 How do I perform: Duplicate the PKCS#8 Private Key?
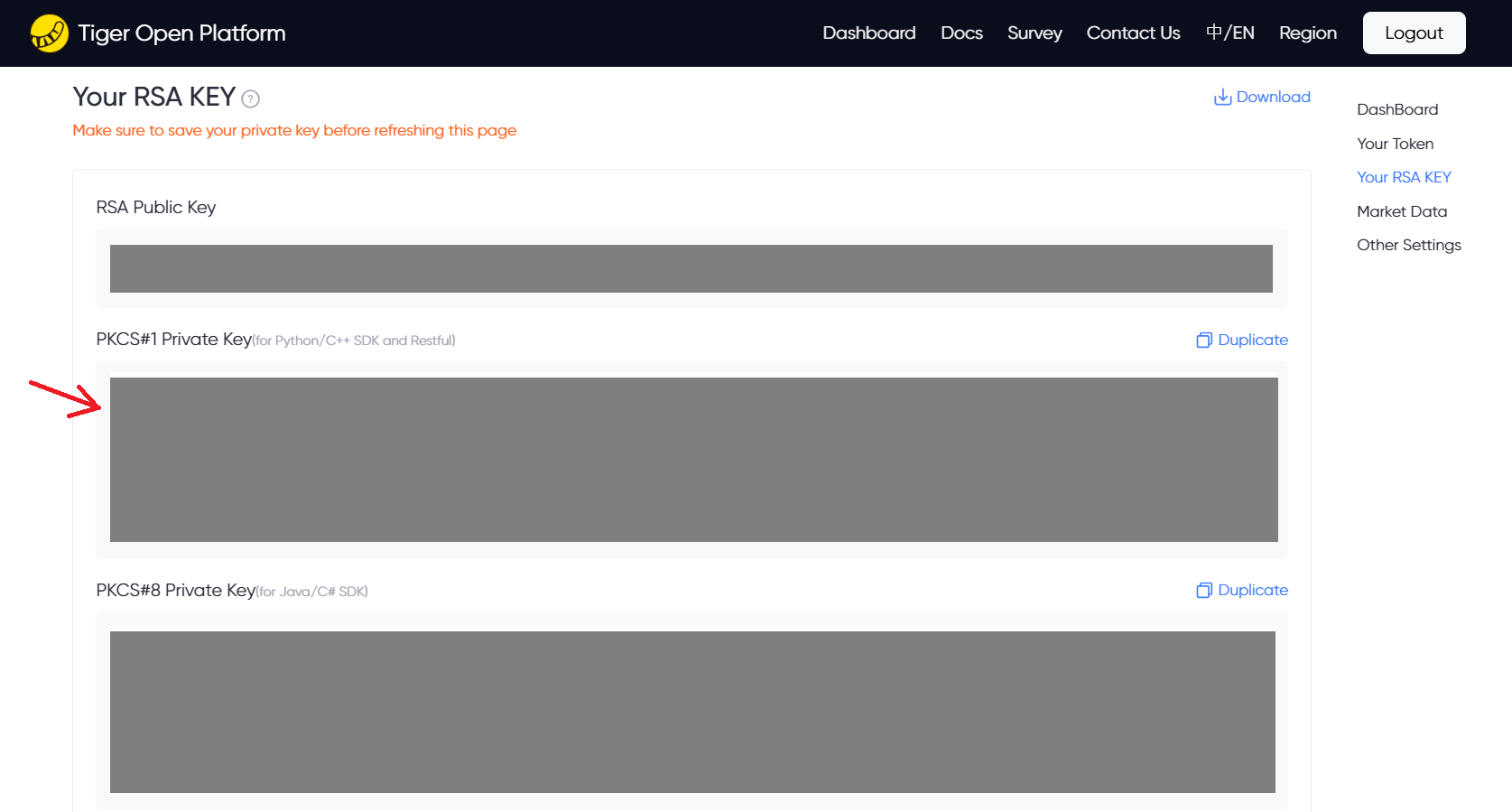click(x=1242, y=590)
